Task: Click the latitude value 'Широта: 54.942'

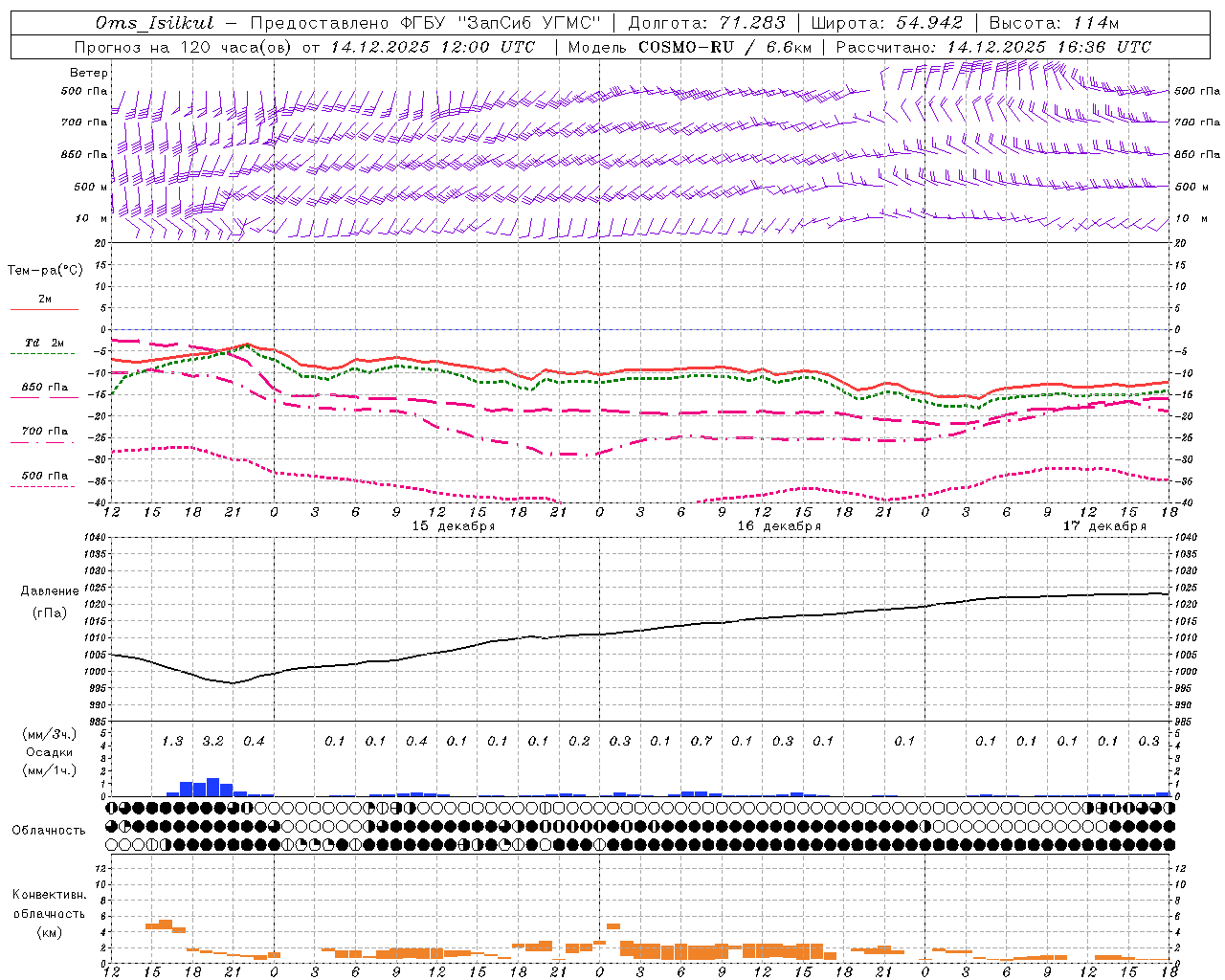Action: point(888,23)
